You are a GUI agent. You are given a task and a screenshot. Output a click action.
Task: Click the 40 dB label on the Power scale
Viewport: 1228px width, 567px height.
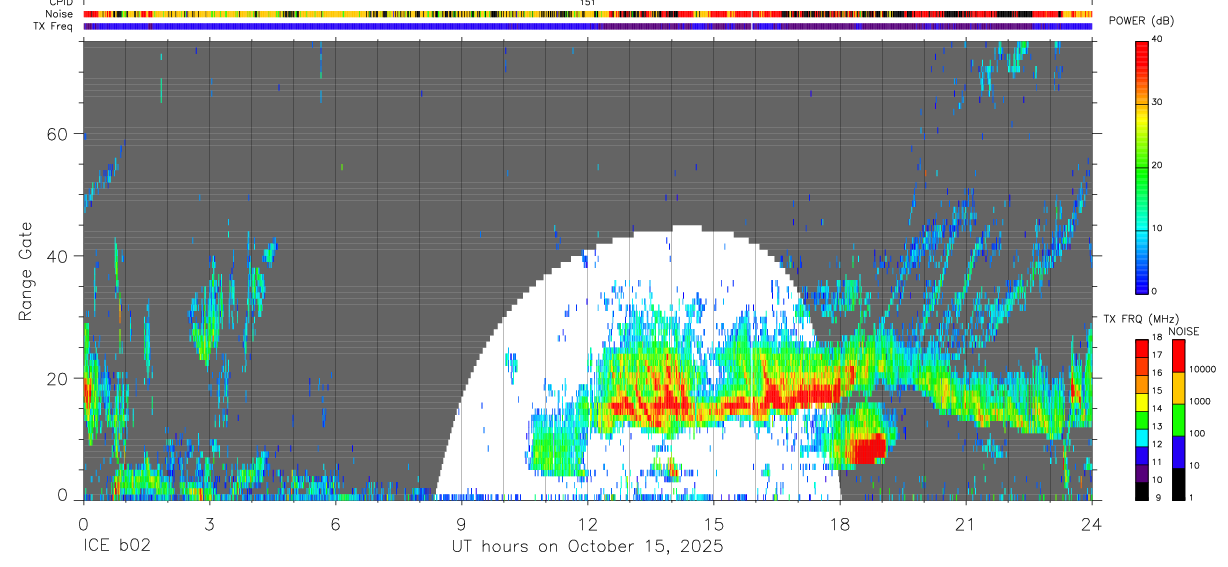coord(1158,39)
